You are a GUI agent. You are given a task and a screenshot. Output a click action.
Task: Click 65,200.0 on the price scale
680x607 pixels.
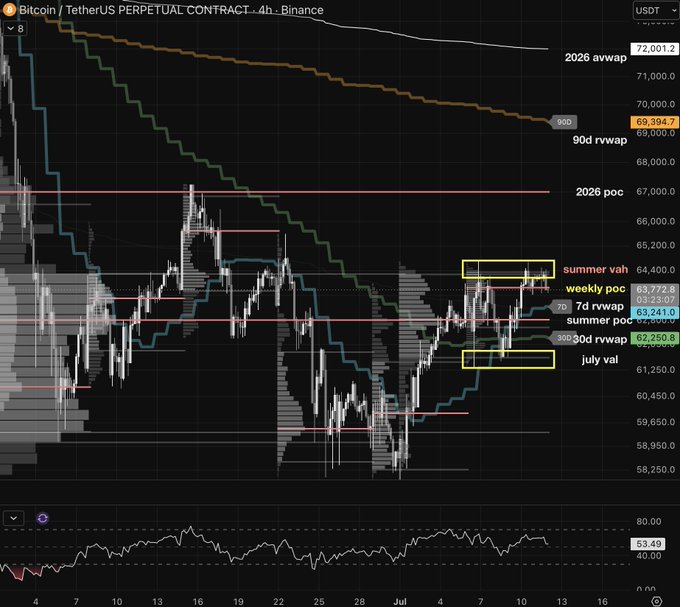tap(655, 245)
